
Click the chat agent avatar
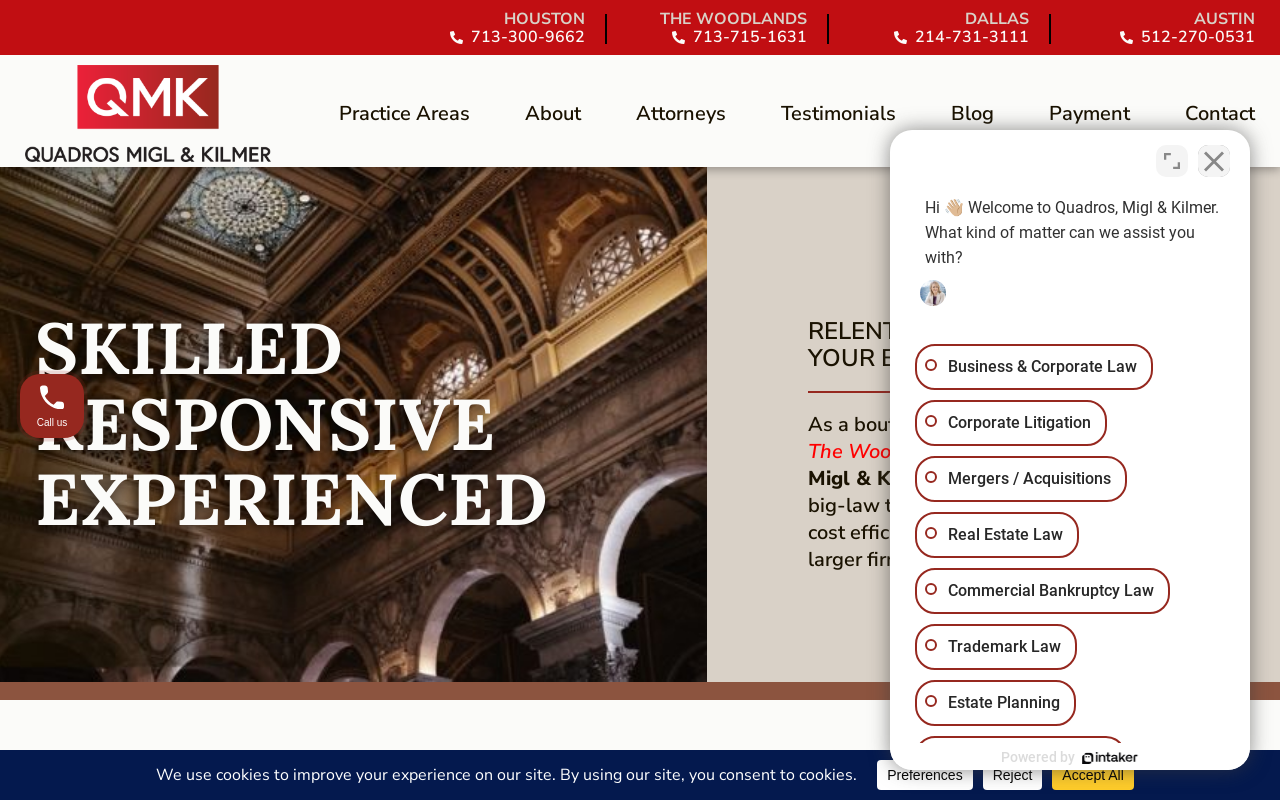tap(933, 293)
